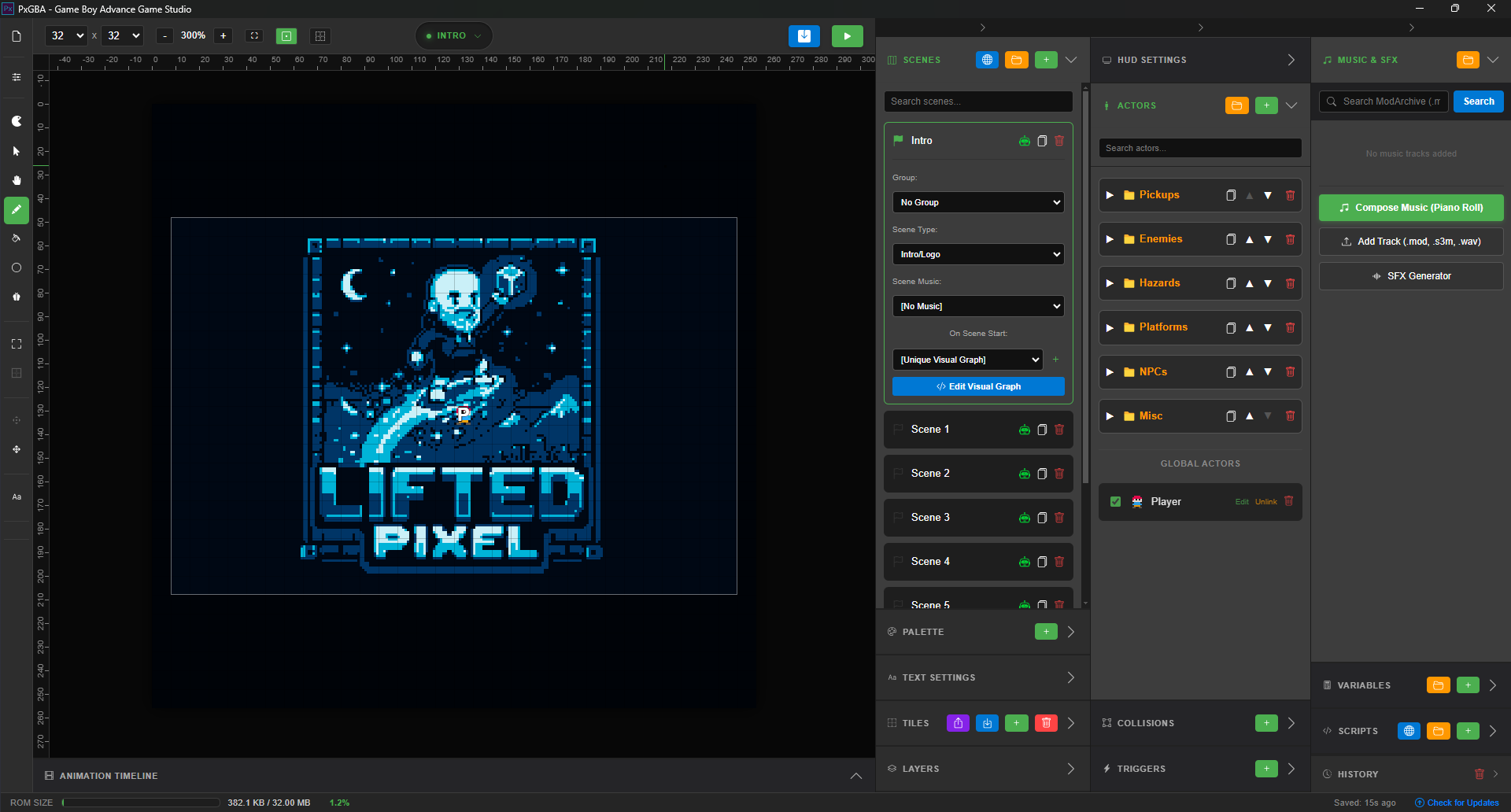
Task: Open the SFX Generator
Action: [1411, 276]
